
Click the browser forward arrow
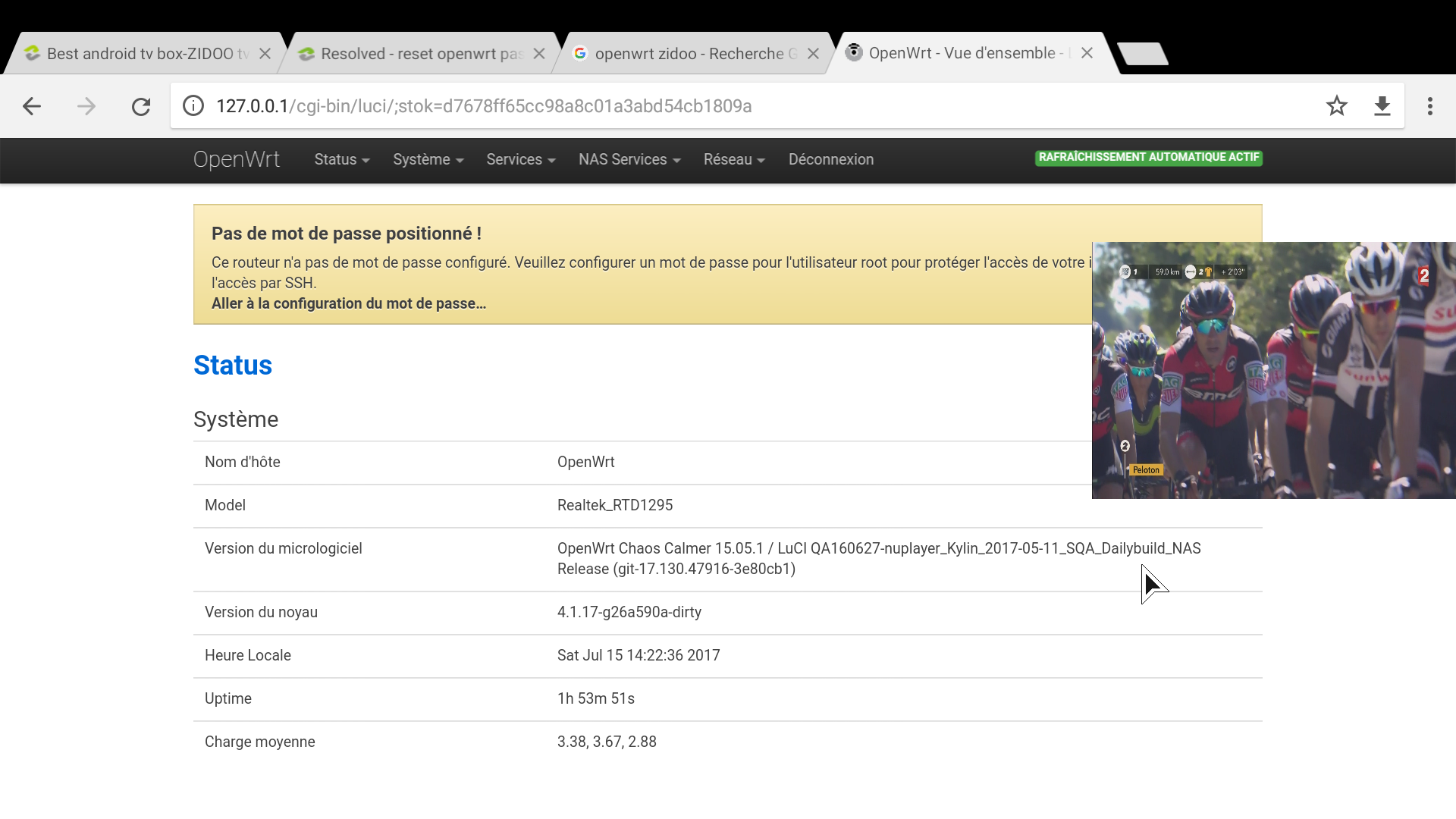click(x=86, y=106)
